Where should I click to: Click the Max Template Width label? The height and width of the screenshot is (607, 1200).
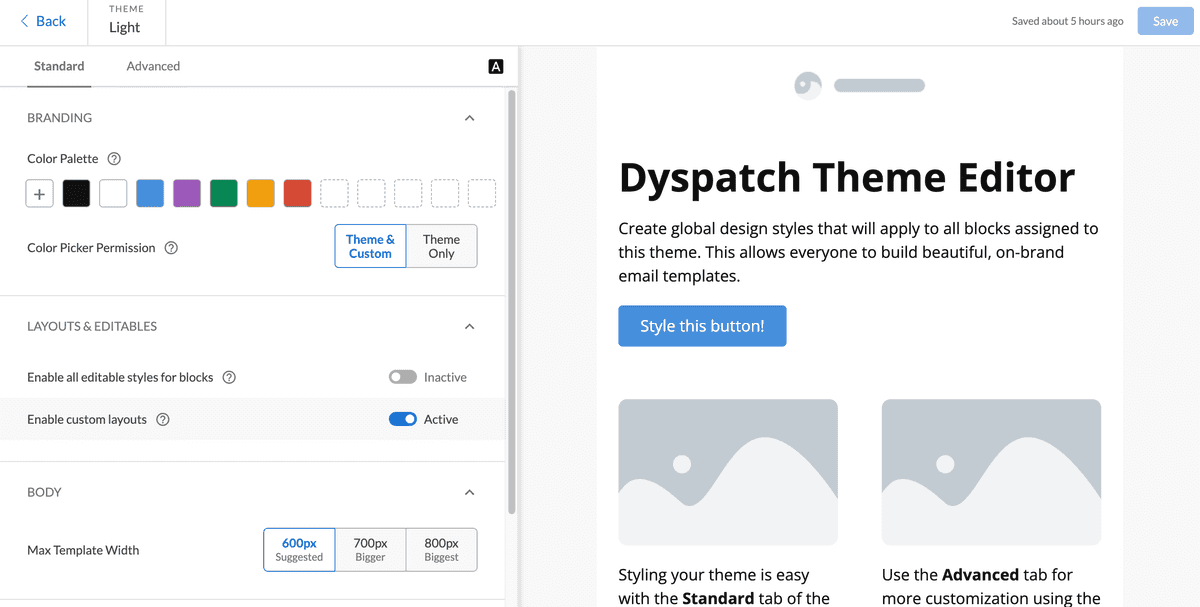click(x=83, y=550)
